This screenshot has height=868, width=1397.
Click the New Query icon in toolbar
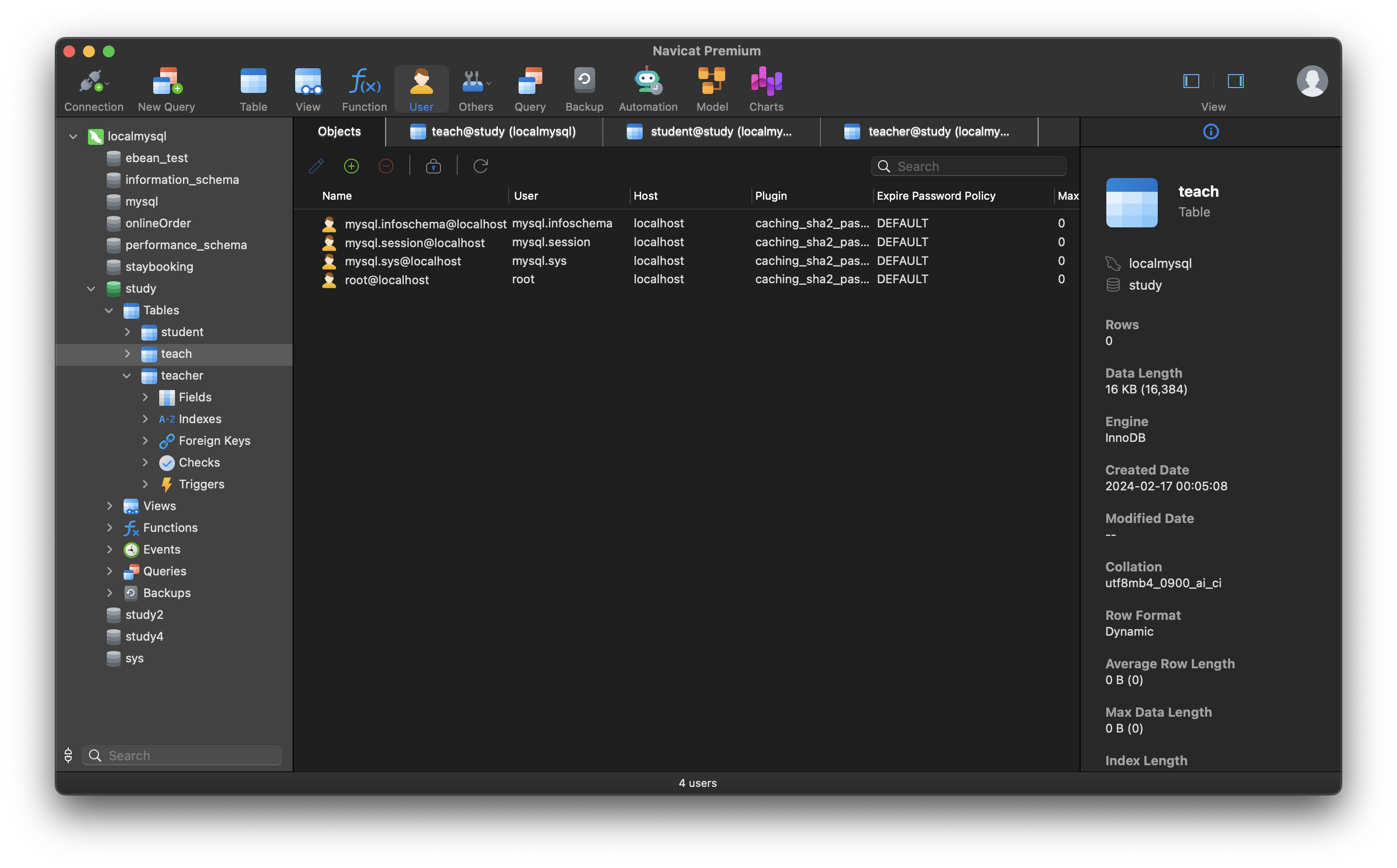[166, 88]
